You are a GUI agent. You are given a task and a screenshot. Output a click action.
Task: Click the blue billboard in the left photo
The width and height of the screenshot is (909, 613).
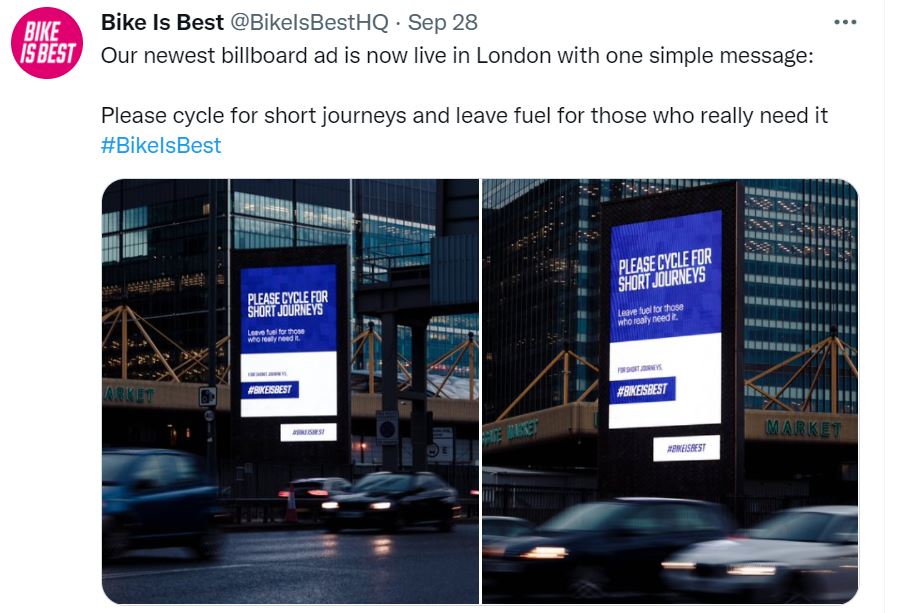coord(289,340)
